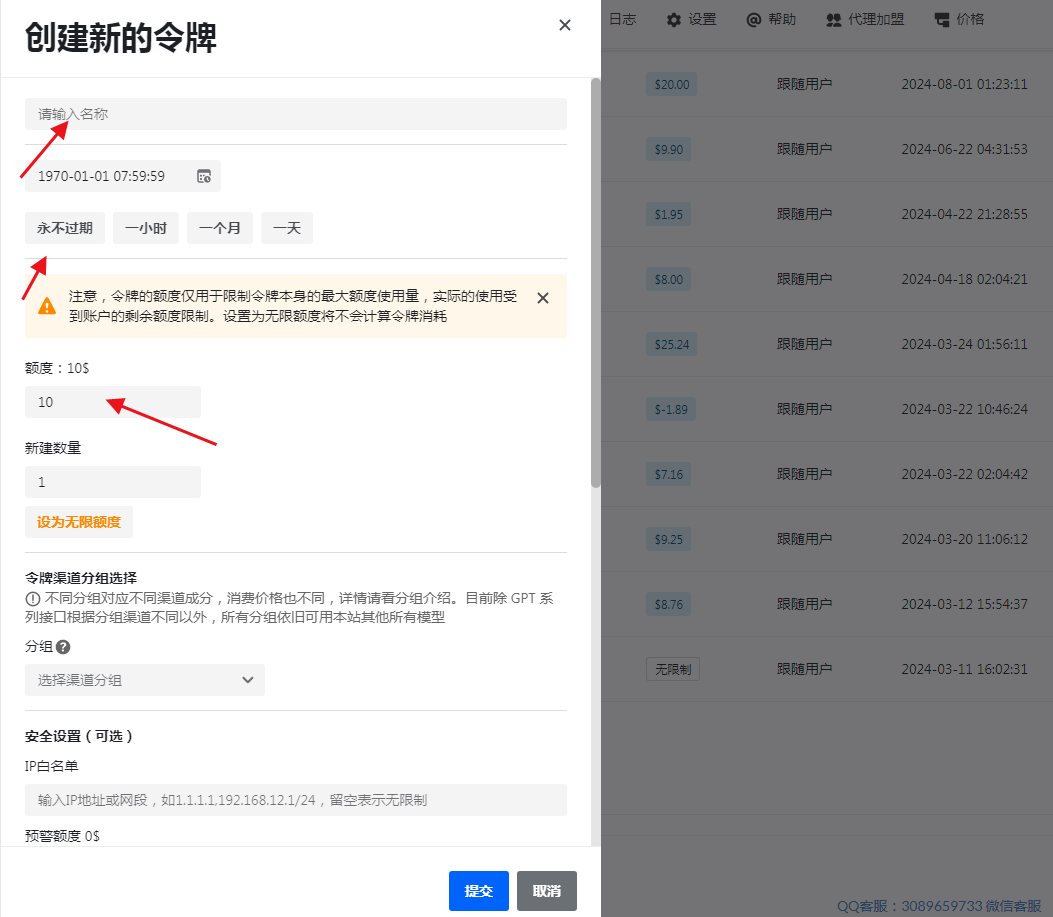Click the 额度：10$ label
Viewport: 1053px width, 917px height.
coord(57,368)
